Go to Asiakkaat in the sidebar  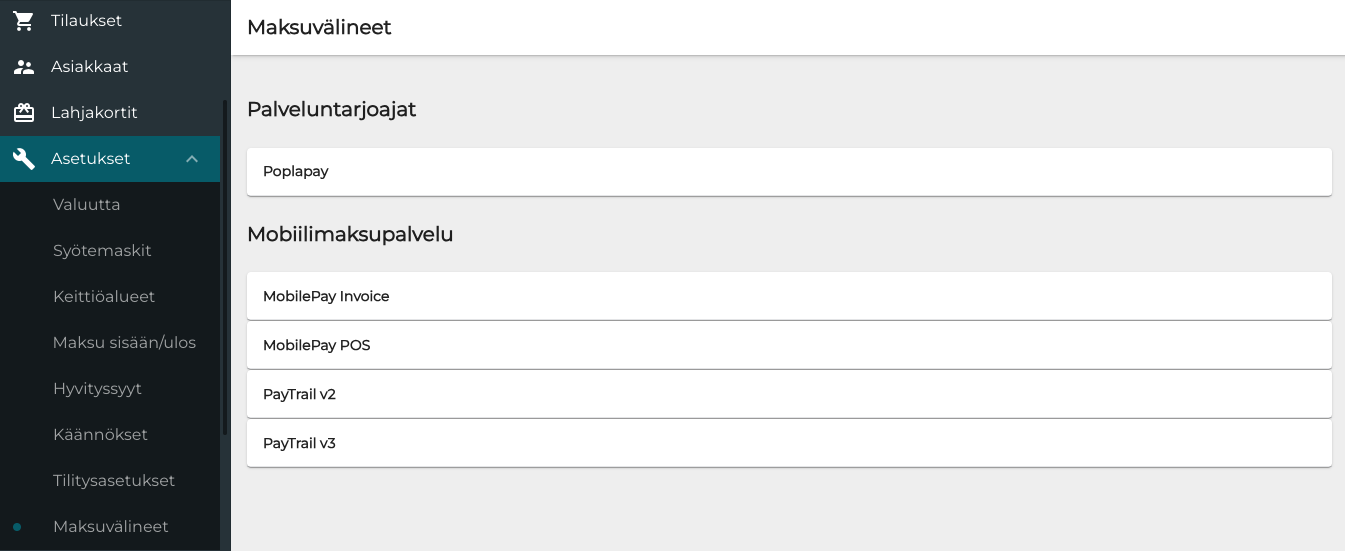pyautogui.click(x=89, y=67)
